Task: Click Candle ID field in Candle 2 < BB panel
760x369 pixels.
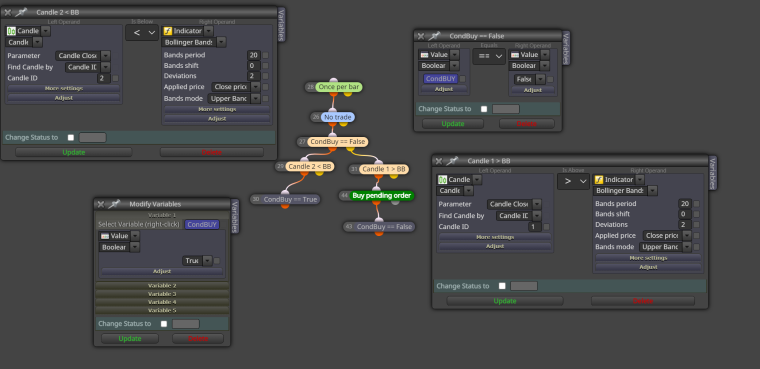Action: pyautogui.click(x=104, y=78)
